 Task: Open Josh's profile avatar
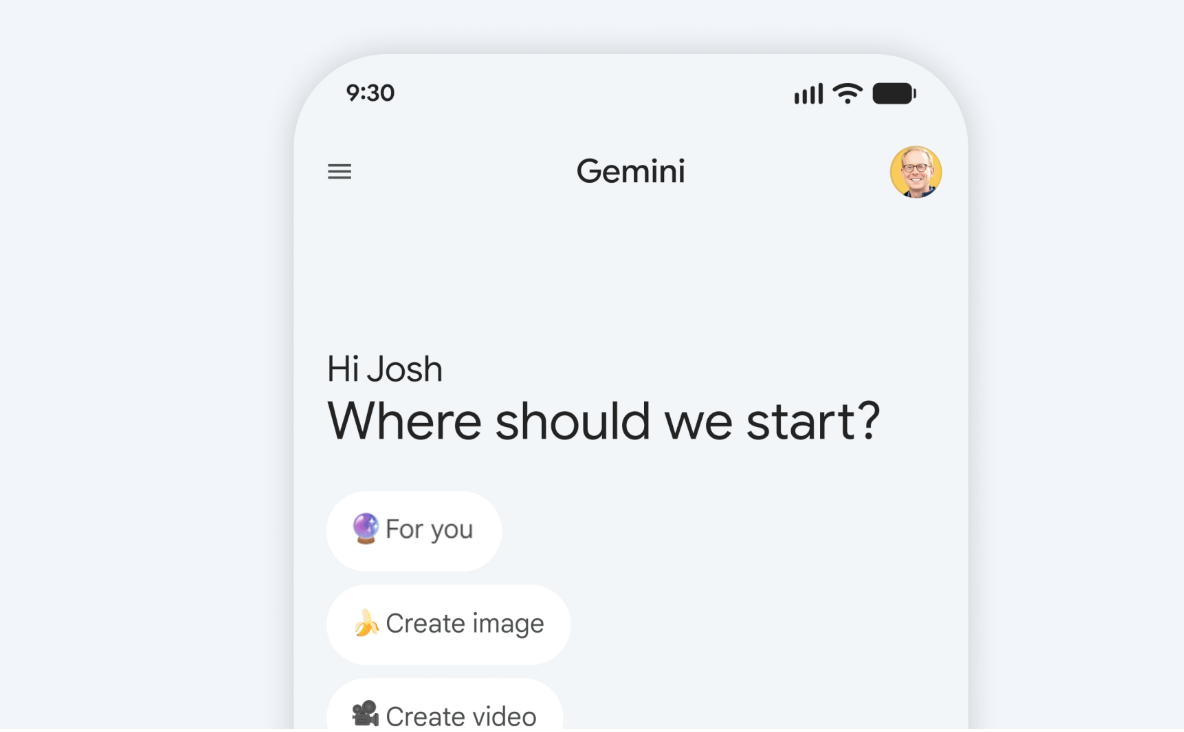coord(915,172)
